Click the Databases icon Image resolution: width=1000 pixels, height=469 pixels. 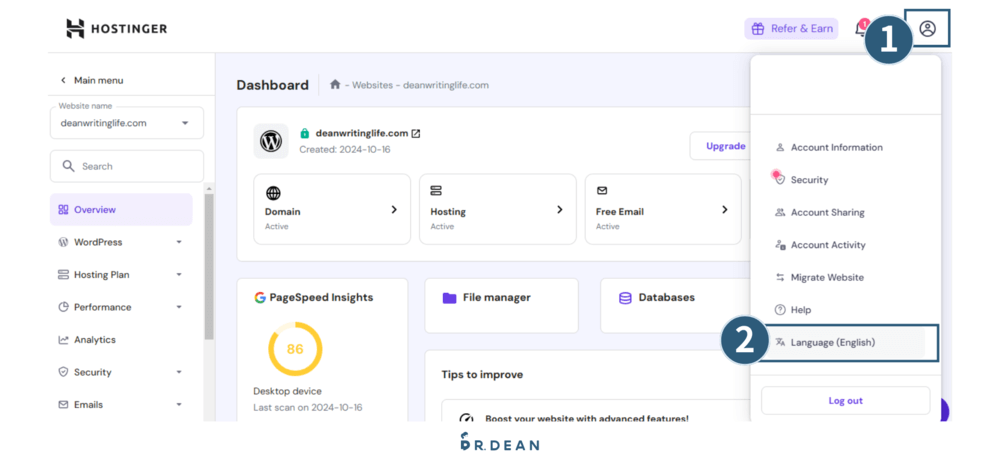[625, 298]
